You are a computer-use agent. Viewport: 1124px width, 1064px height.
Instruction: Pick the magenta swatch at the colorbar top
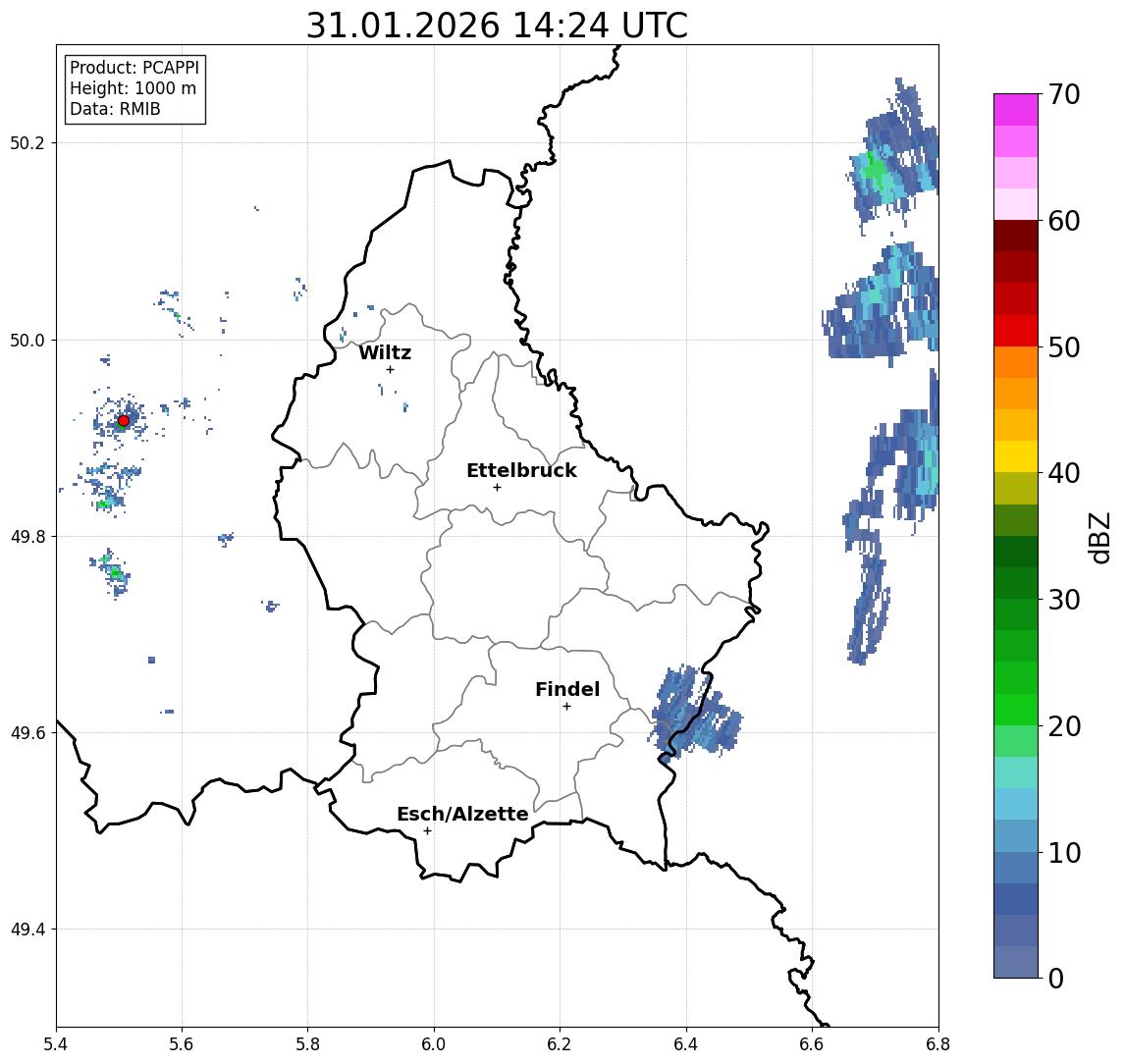pyautogui.click(x=1016, y=110)
